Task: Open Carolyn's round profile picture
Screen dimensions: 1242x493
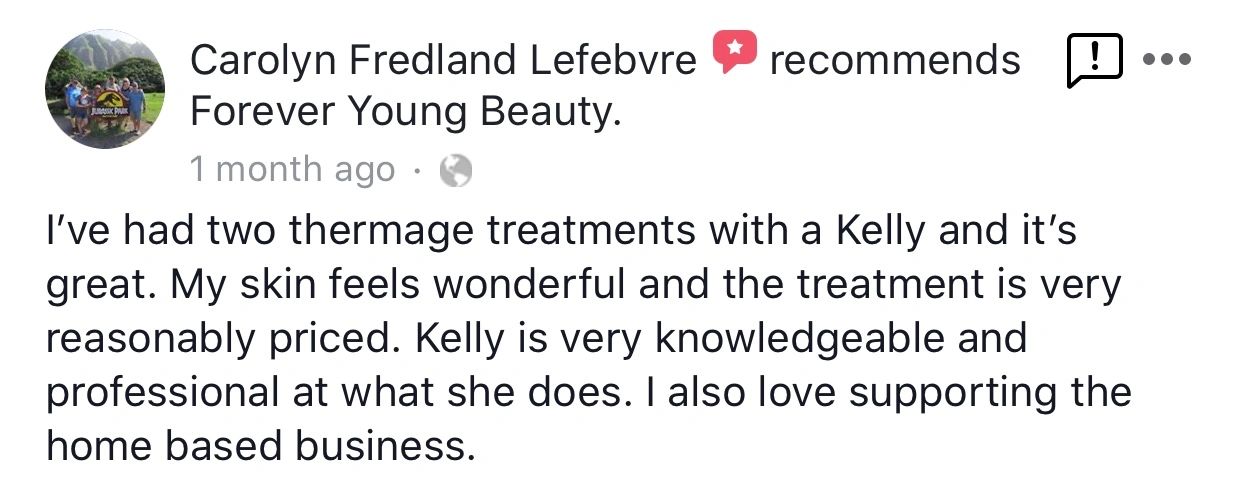Action: [104, 88]
